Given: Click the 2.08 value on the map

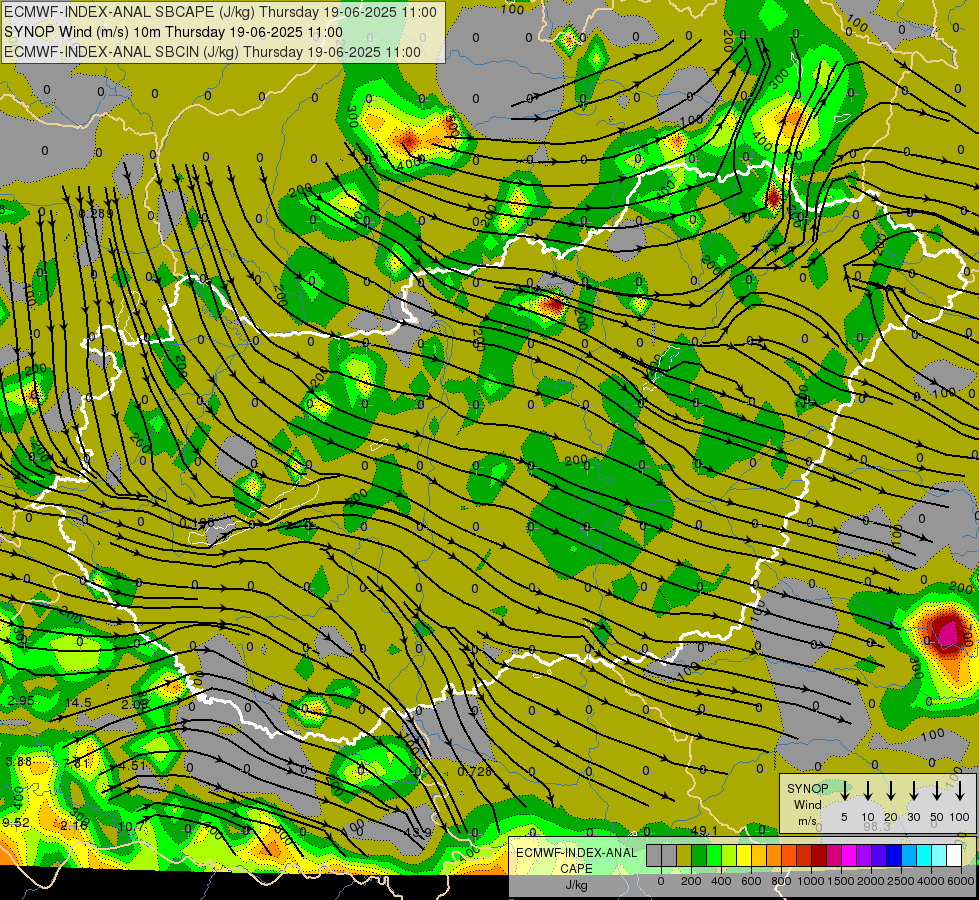Looking at the screenshot, I should tap(134, 705).
